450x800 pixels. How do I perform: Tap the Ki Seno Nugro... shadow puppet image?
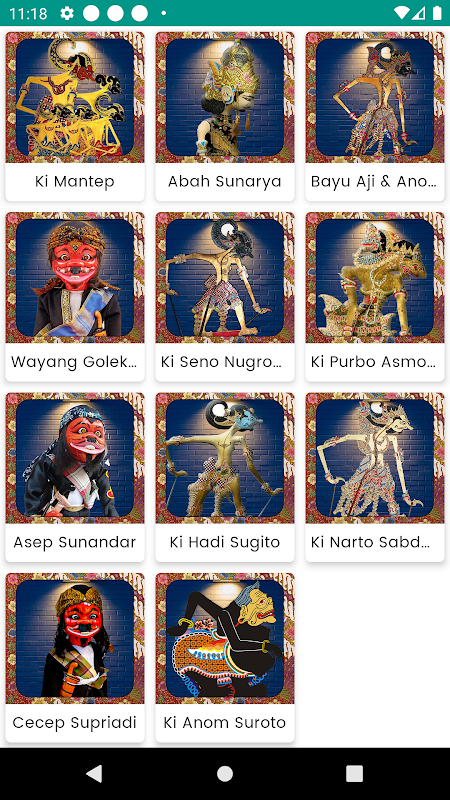tap(225, 278)
